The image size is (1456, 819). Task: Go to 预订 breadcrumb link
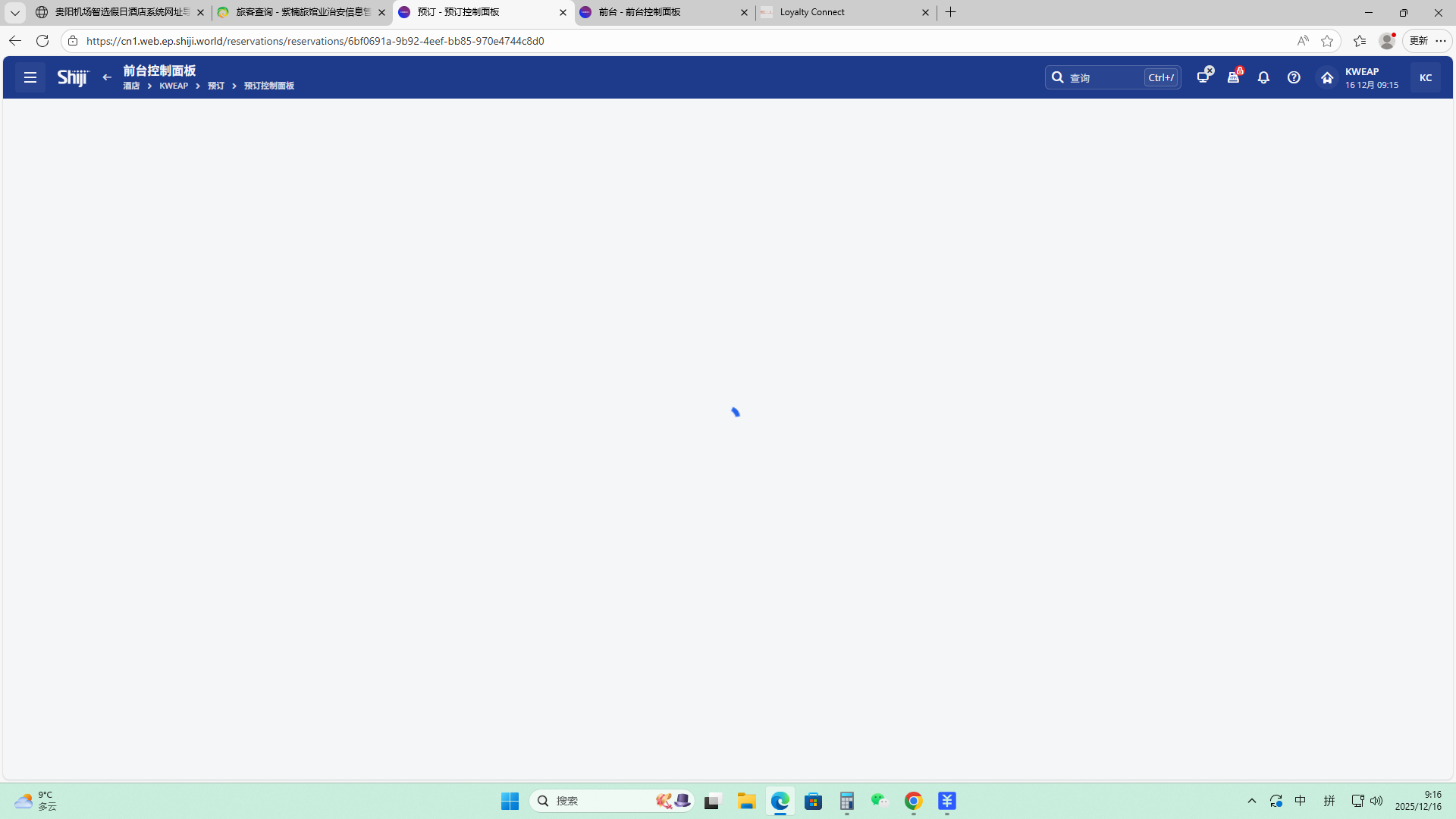point(216,86)
